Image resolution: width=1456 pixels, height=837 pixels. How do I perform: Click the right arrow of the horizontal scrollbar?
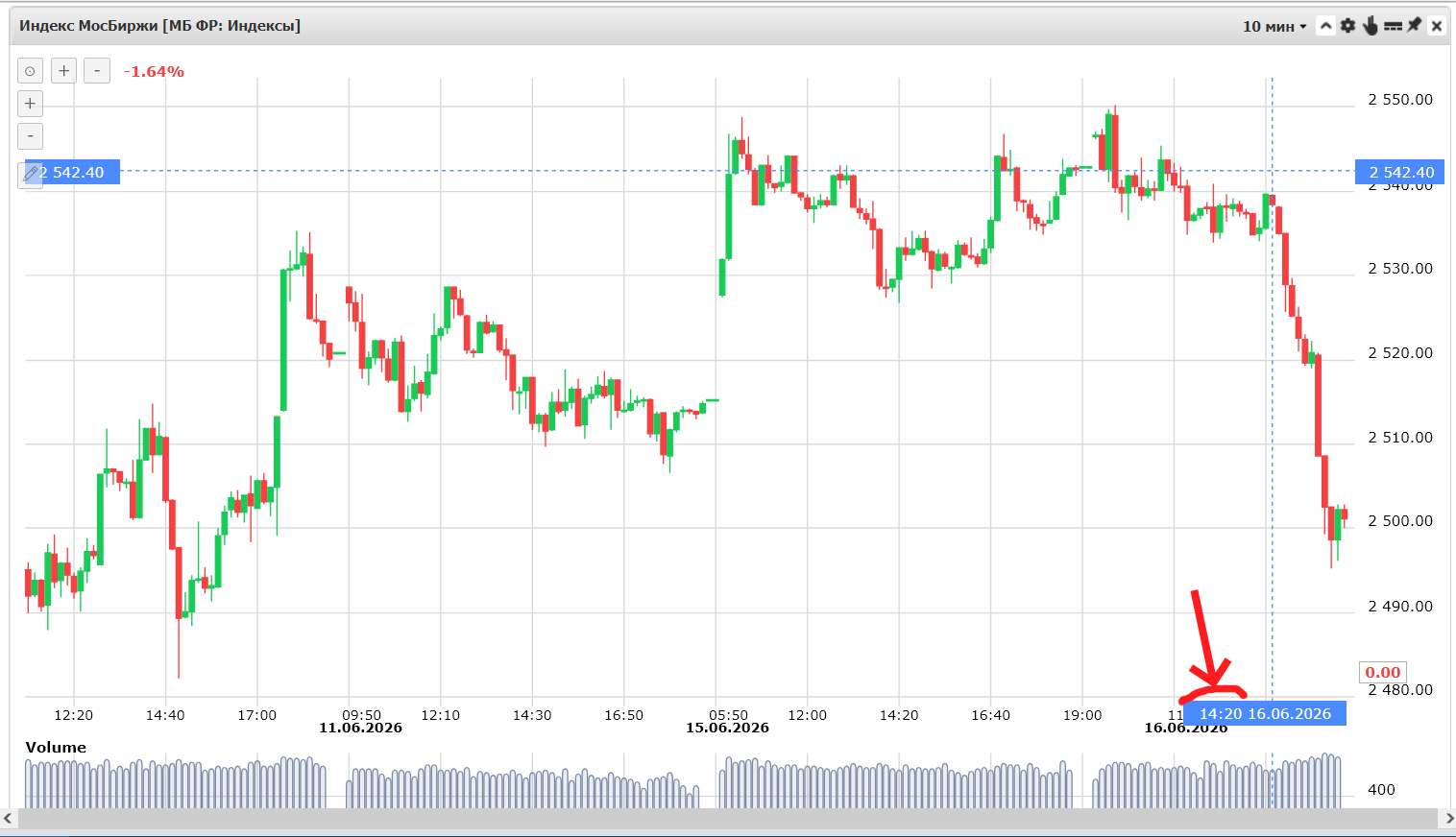pos(1449,818)
